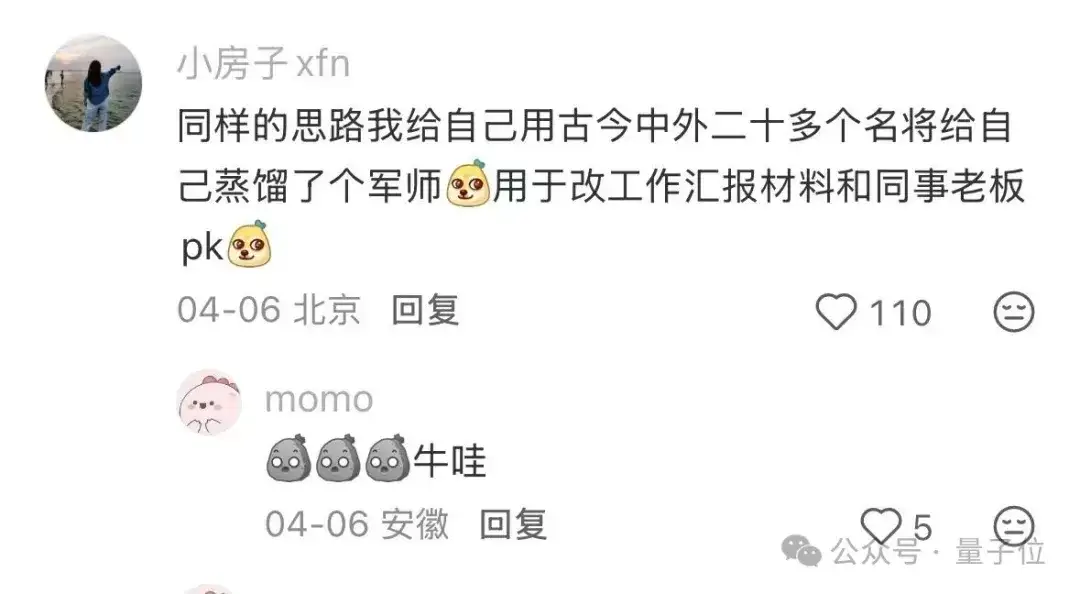This screenshot has height=594, width=1080.
Task: Open momo's pink avatar
Action: point(209,402)
